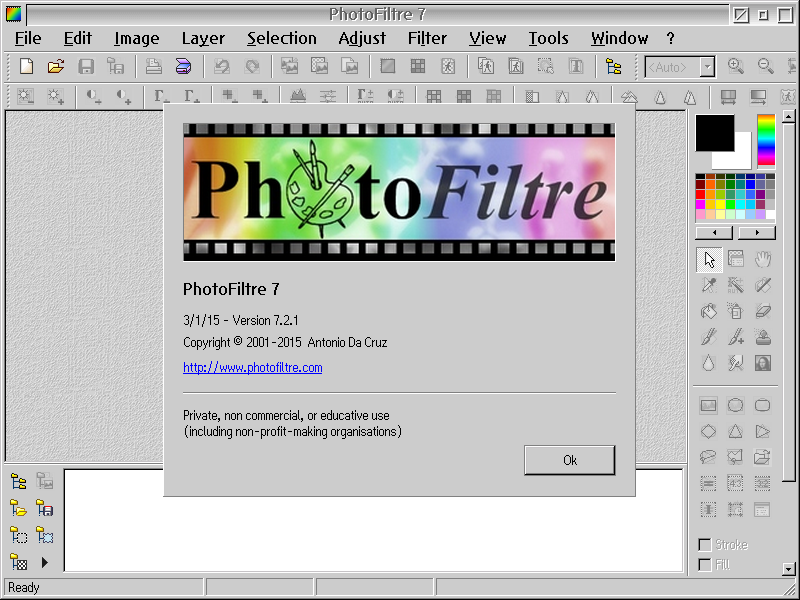This screenshot has height=600, width=800.
Task: Select the Selection arrow tool
Action: 709,259
